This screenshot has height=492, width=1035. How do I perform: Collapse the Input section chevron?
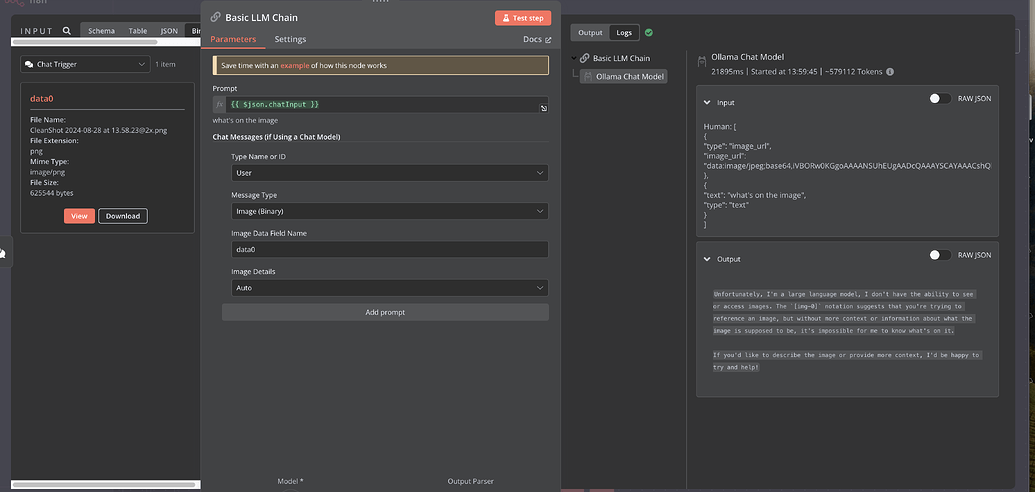(706, 102)
